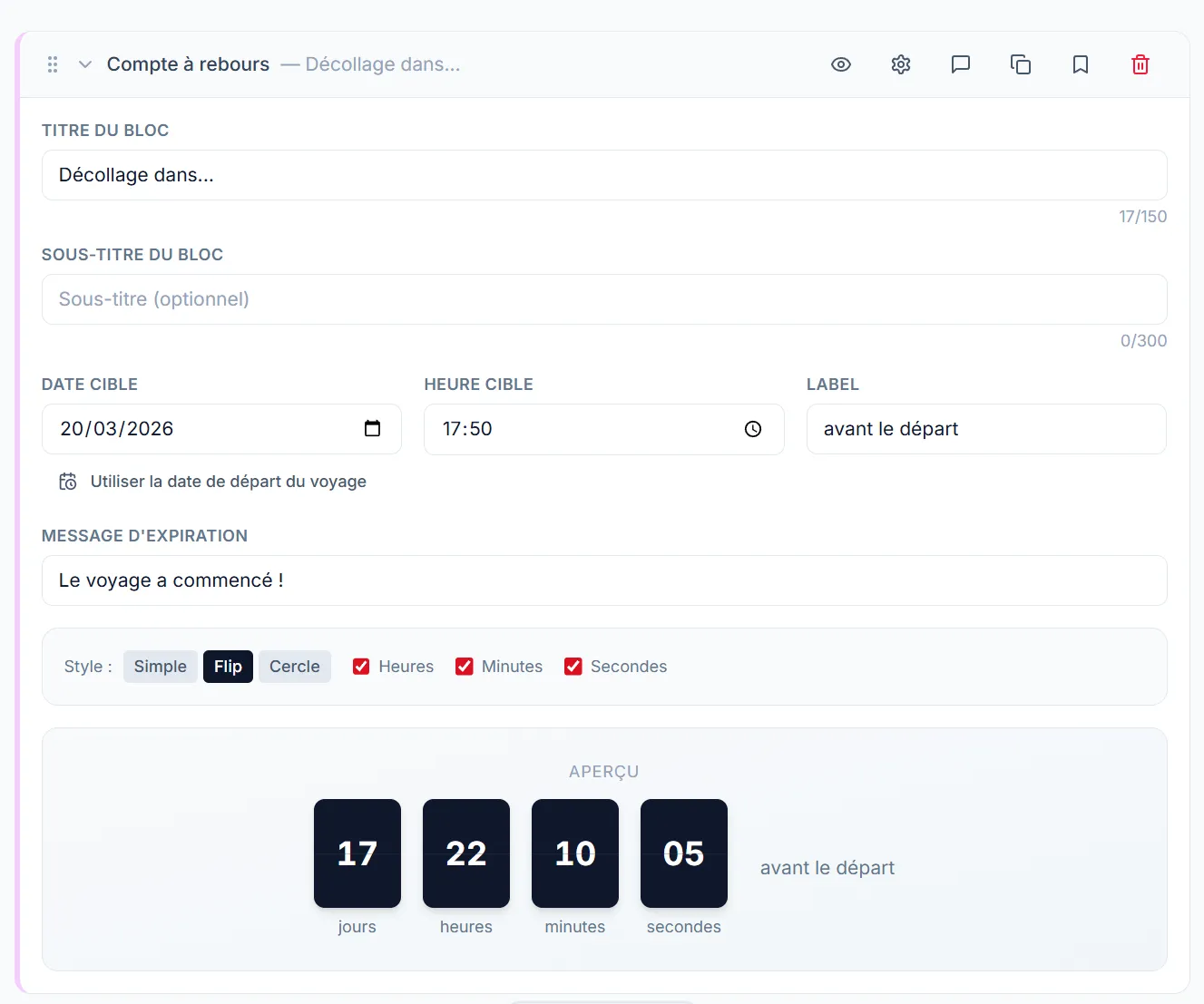Click the drag handle grip icon
The image size is (1204, 1004).
click(x=53, y=64)
